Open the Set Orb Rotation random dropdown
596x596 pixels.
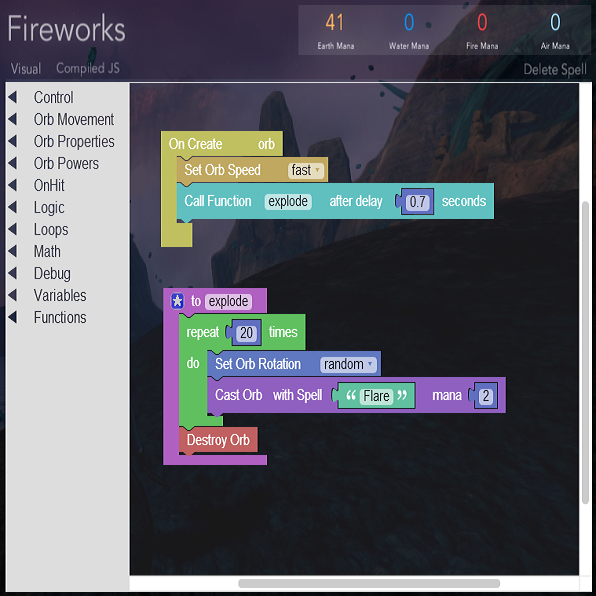pos(348,364)
